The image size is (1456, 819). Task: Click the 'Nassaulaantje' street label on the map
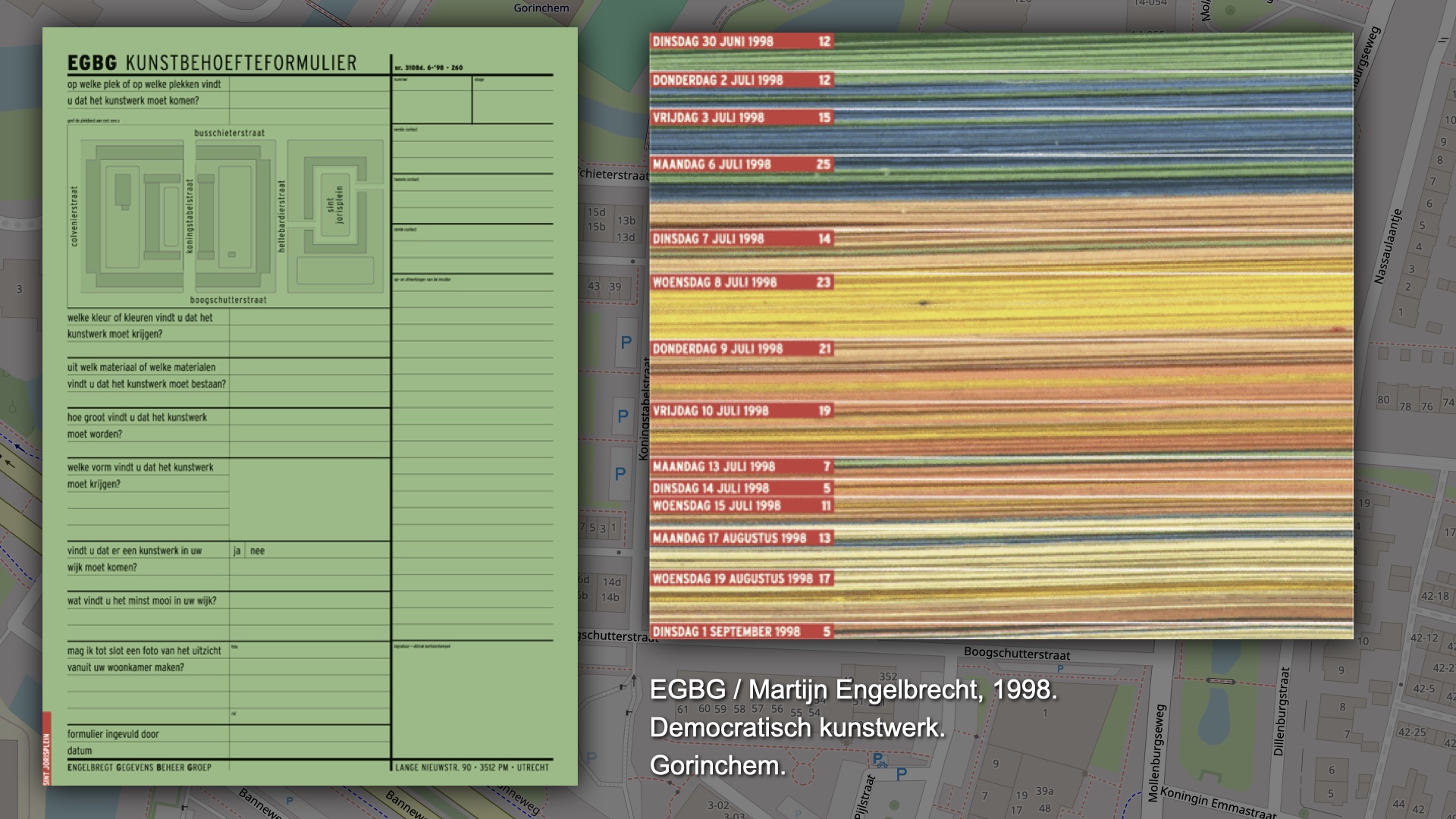tap(1389, 246)
